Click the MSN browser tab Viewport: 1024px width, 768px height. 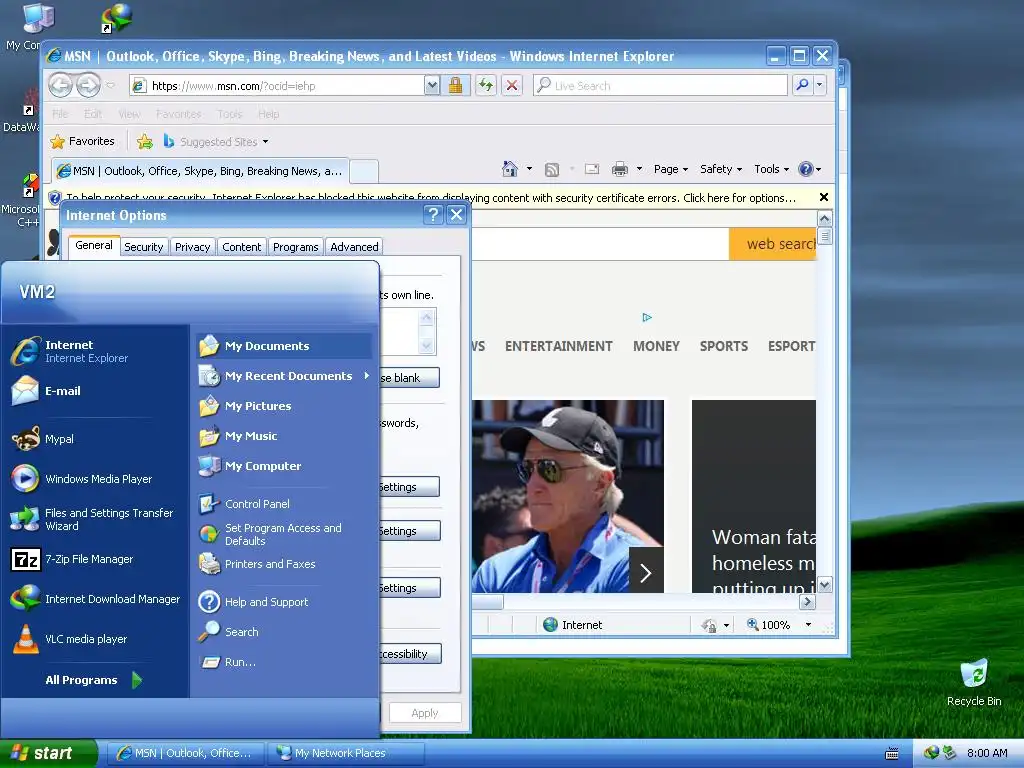pos(200,171)
